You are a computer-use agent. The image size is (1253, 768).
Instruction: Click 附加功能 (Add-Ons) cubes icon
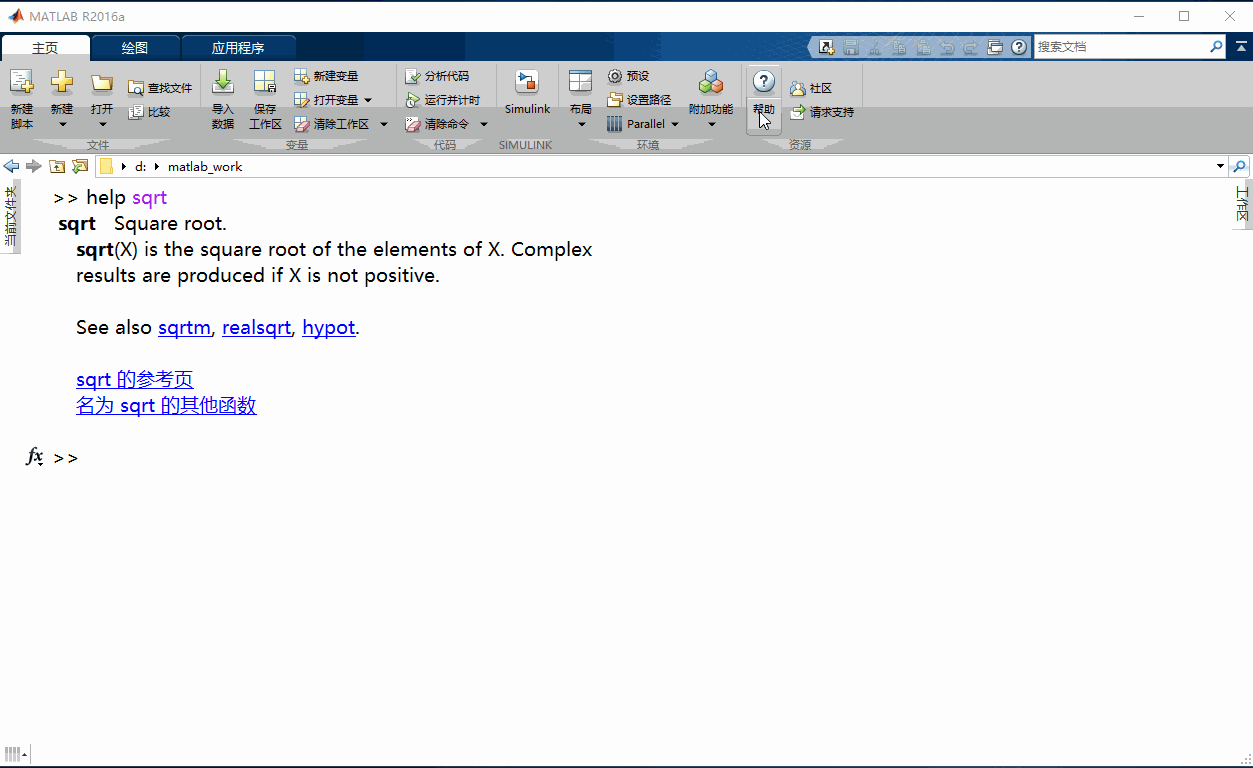711,82
